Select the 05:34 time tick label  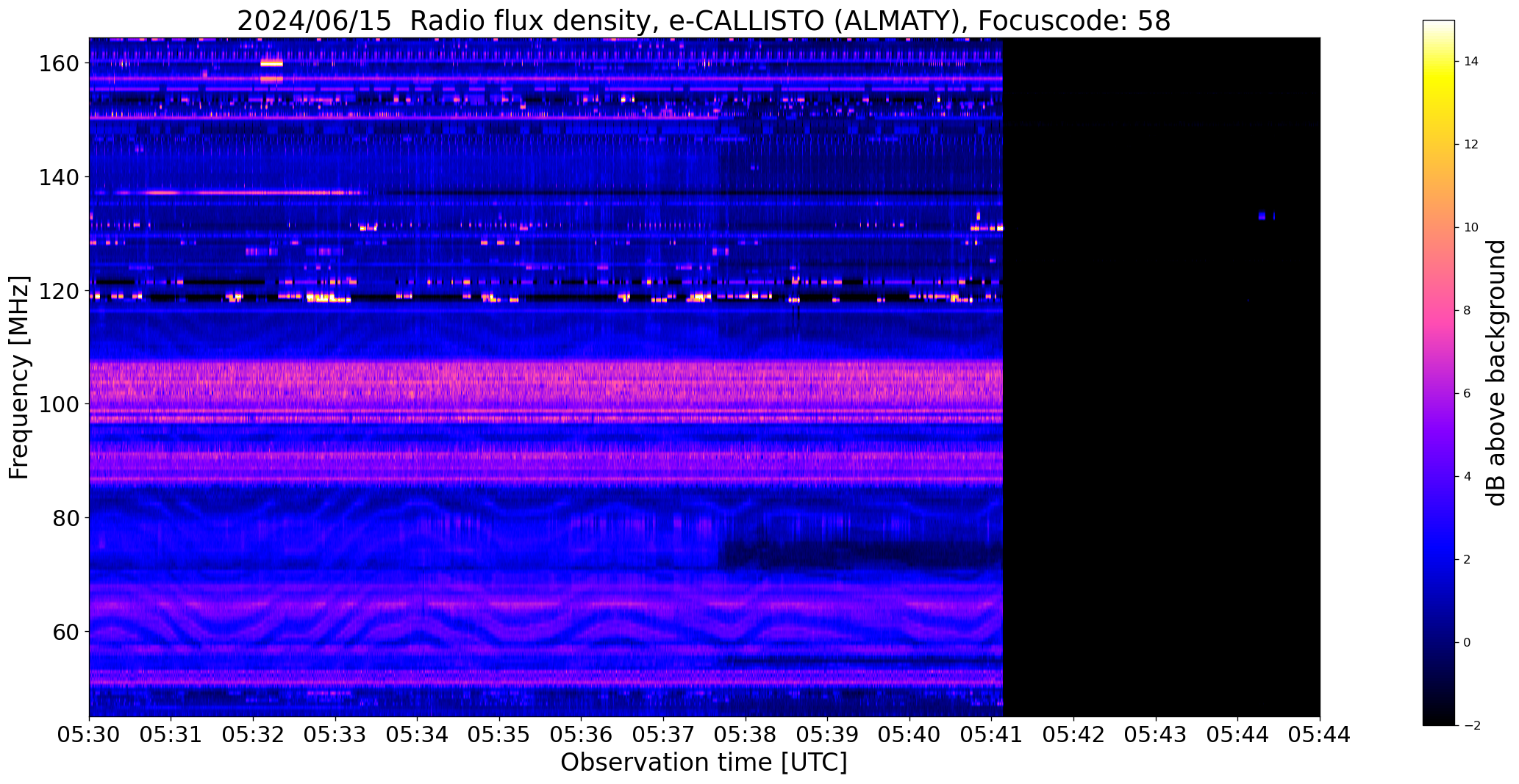pyautogui.click(x=418, y=735)
